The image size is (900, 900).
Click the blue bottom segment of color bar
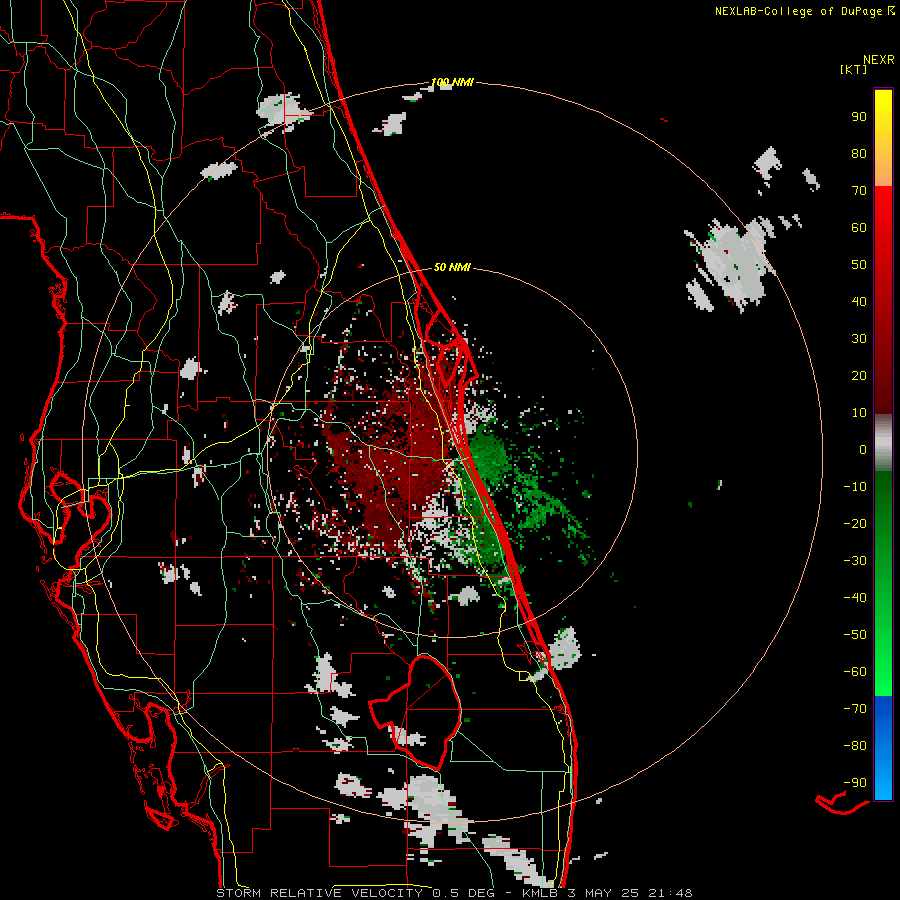coord(883,748)
